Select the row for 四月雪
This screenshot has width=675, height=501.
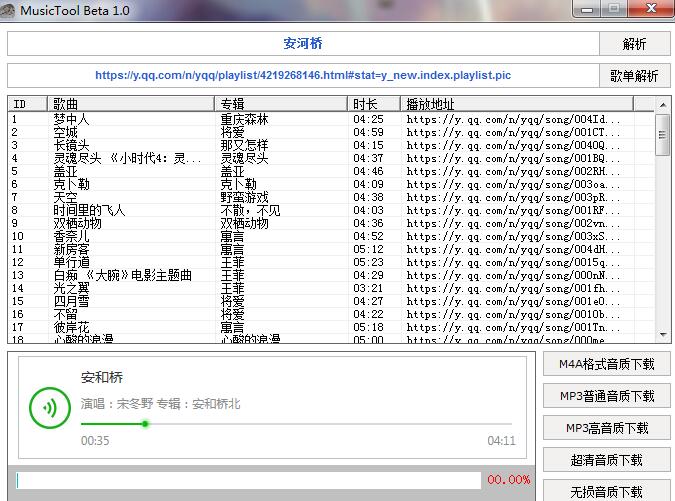pos(70,301)
